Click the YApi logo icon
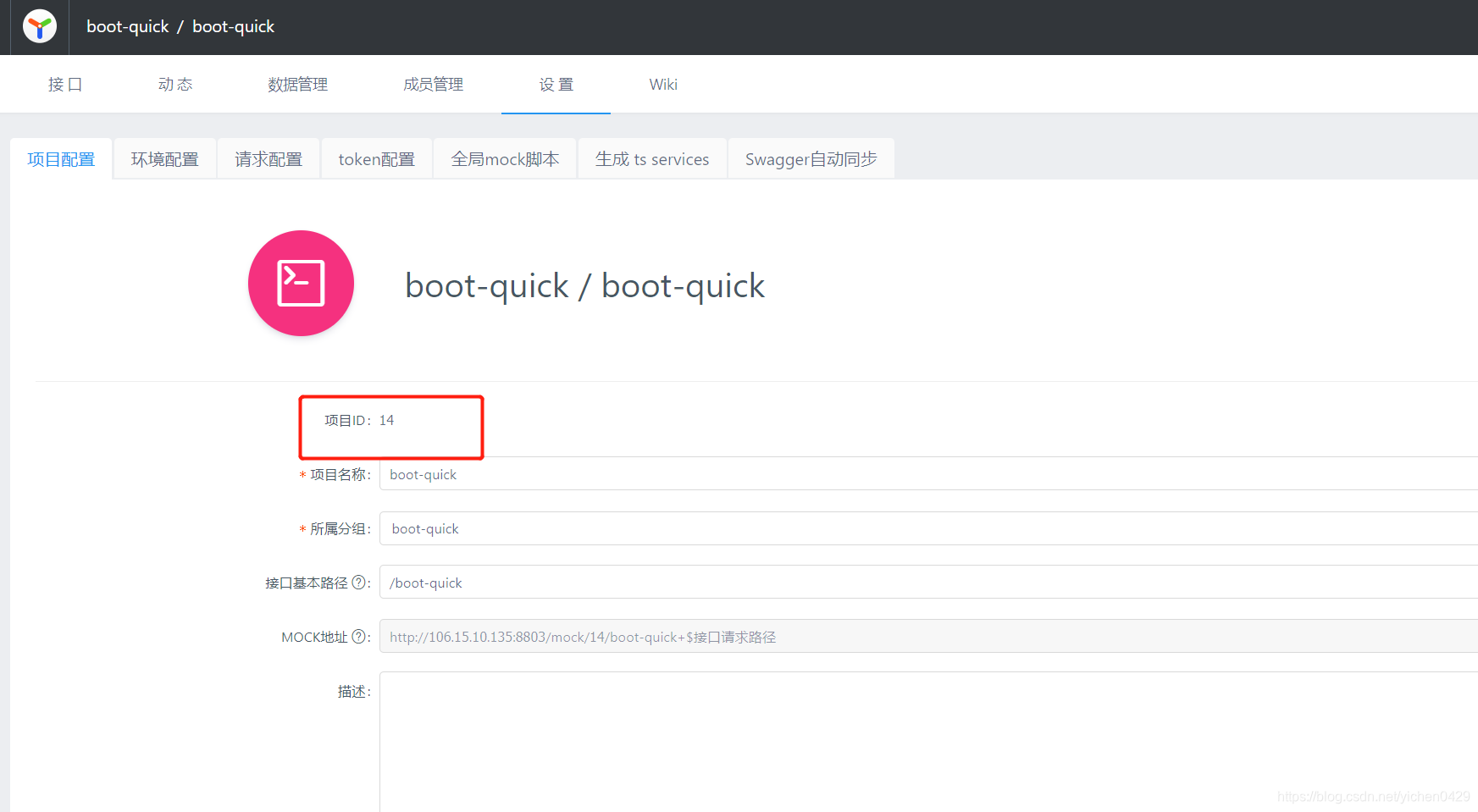The width and height of the screenshot is (1478, 812). coord(40,26)
